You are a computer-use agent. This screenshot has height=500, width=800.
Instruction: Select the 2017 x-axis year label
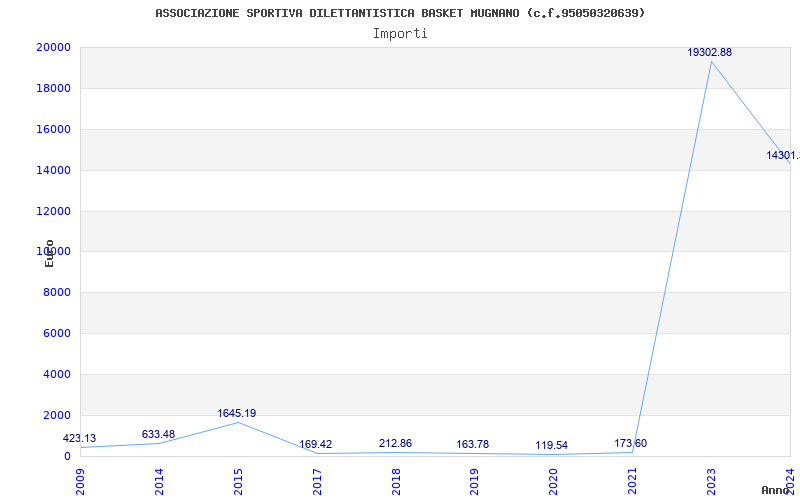pyautogui.click(x=317, y=482)
